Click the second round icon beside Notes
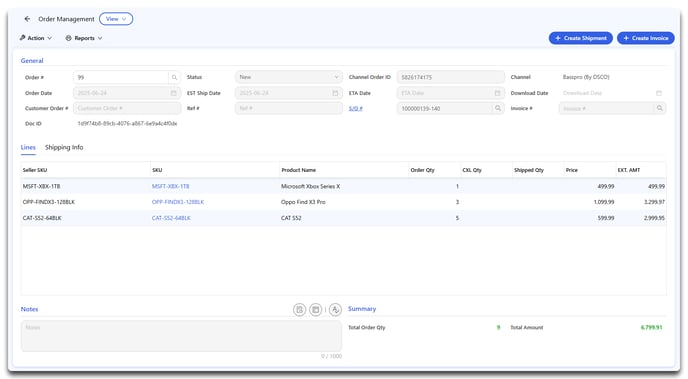The image size is (688, 379). (315, 310)
